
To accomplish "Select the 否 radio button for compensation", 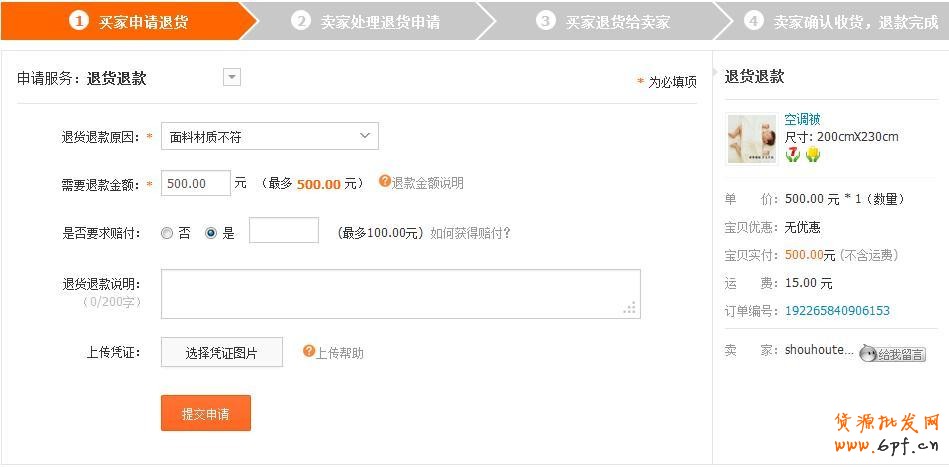I will point(167,233).
